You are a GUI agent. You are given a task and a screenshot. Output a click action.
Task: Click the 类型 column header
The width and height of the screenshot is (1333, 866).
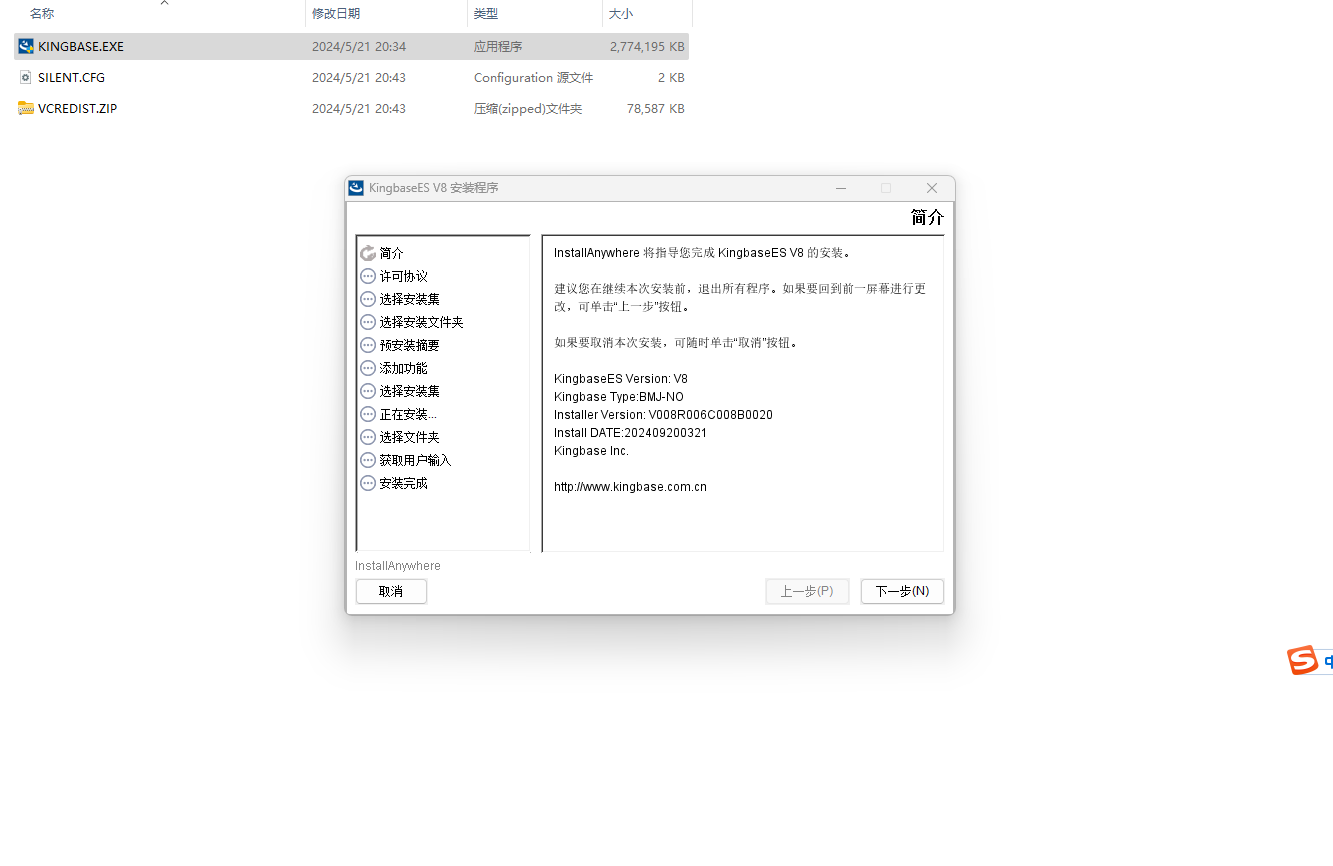coord(486,15)
